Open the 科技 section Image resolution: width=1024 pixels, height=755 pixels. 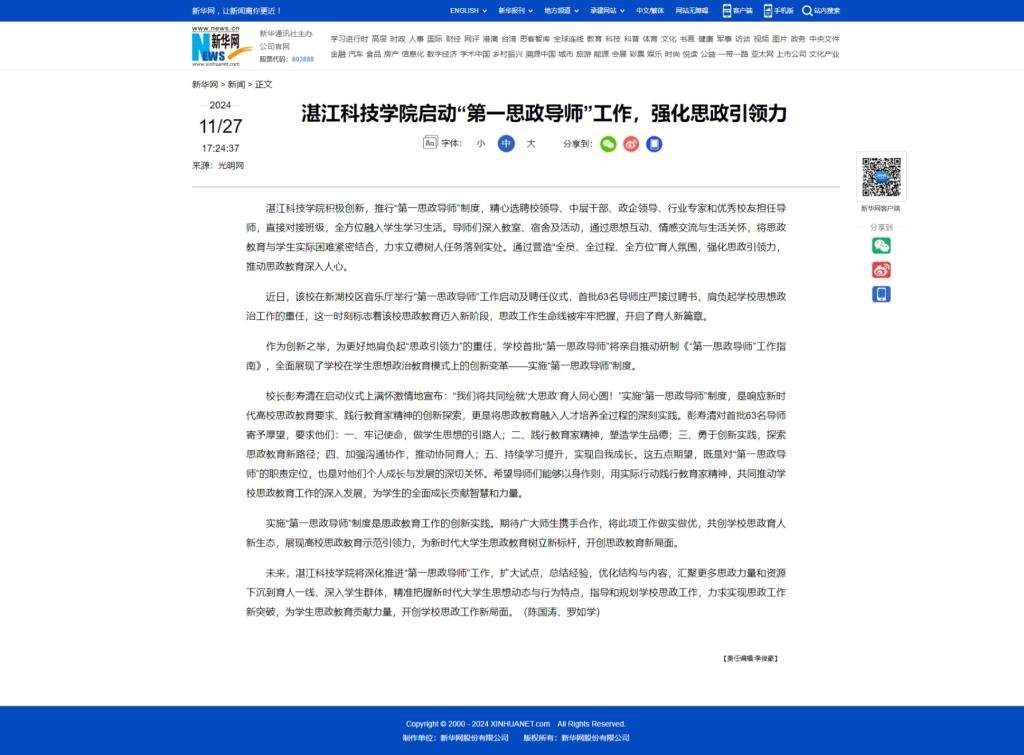613,39
